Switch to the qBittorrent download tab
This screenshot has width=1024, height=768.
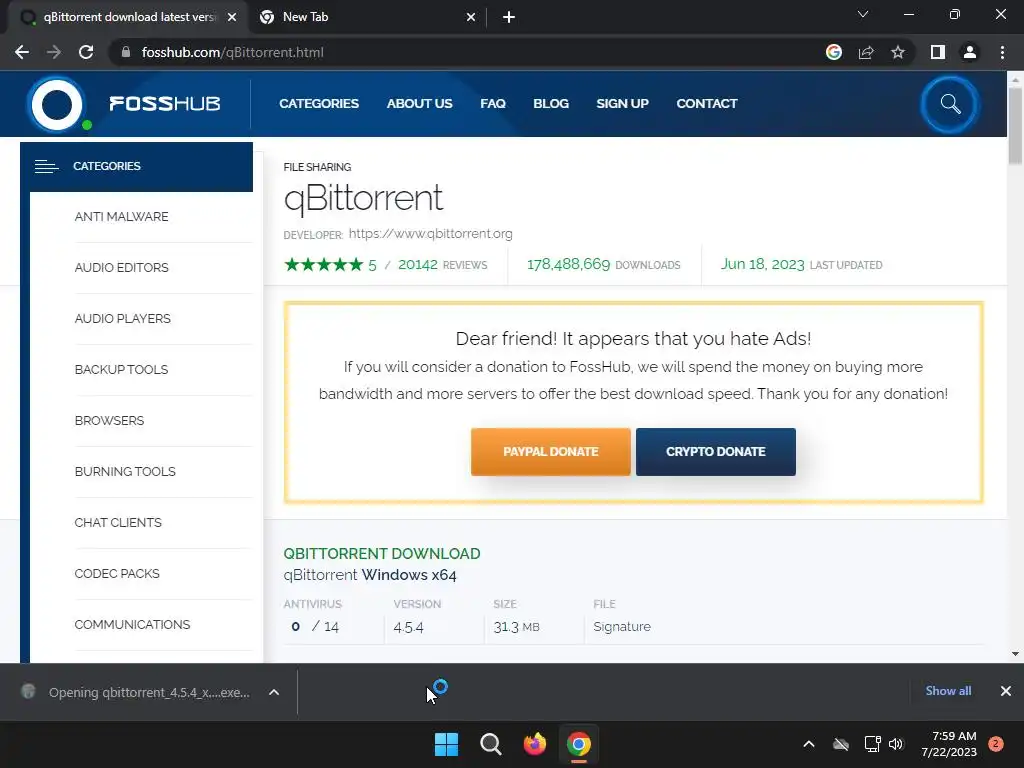128,18
